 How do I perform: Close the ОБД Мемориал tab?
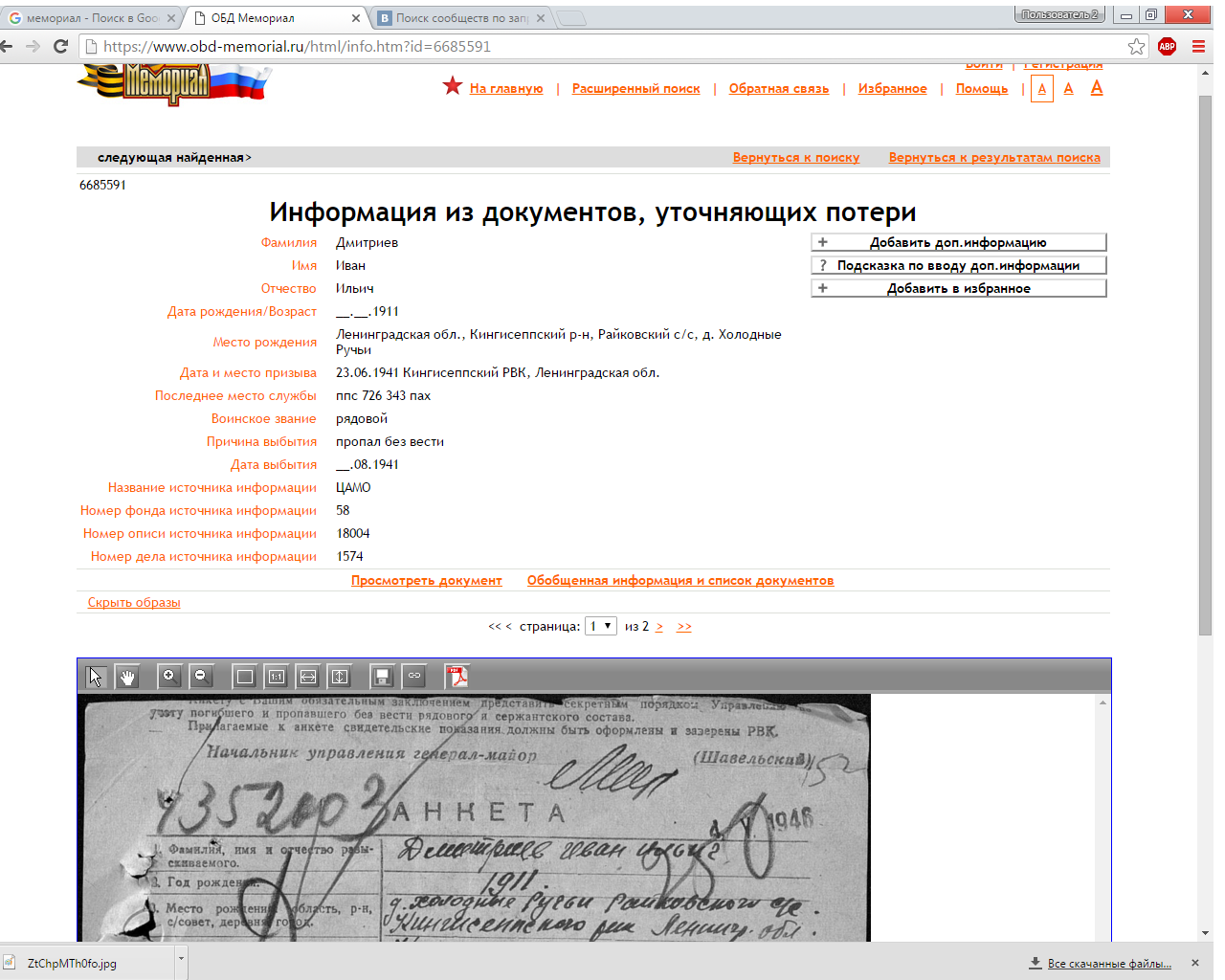356,18
